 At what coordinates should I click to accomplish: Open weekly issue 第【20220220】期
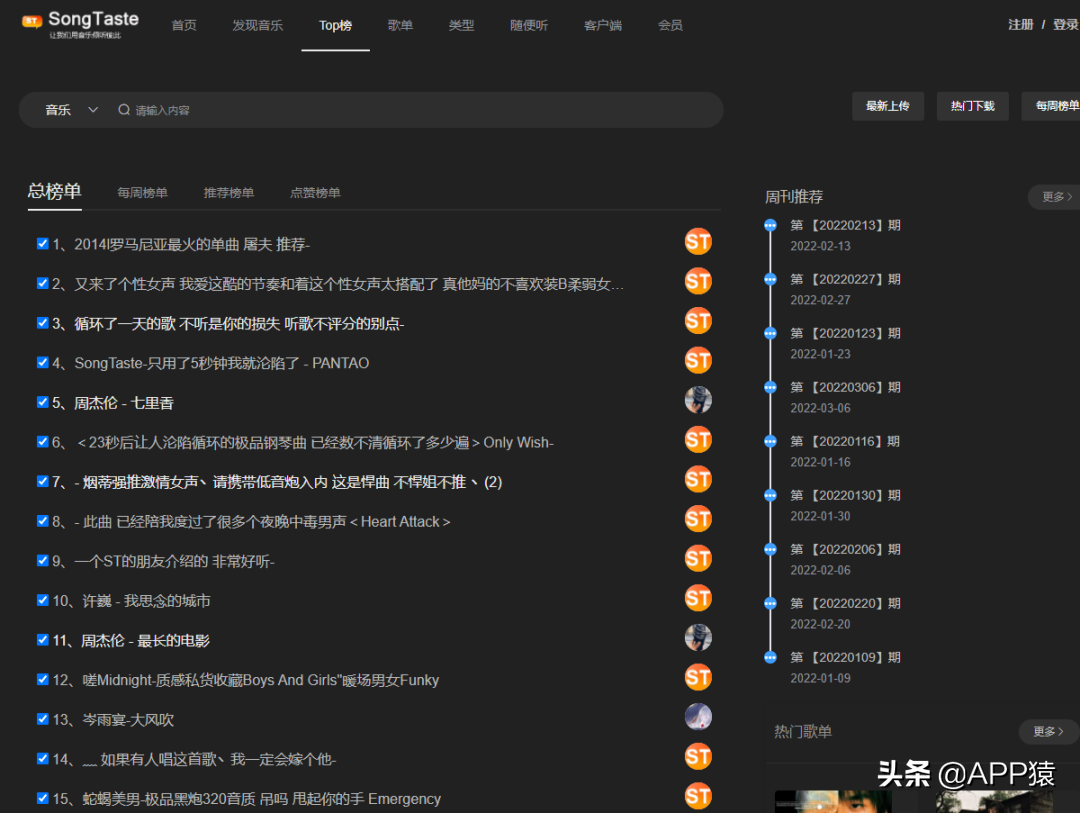845,604
